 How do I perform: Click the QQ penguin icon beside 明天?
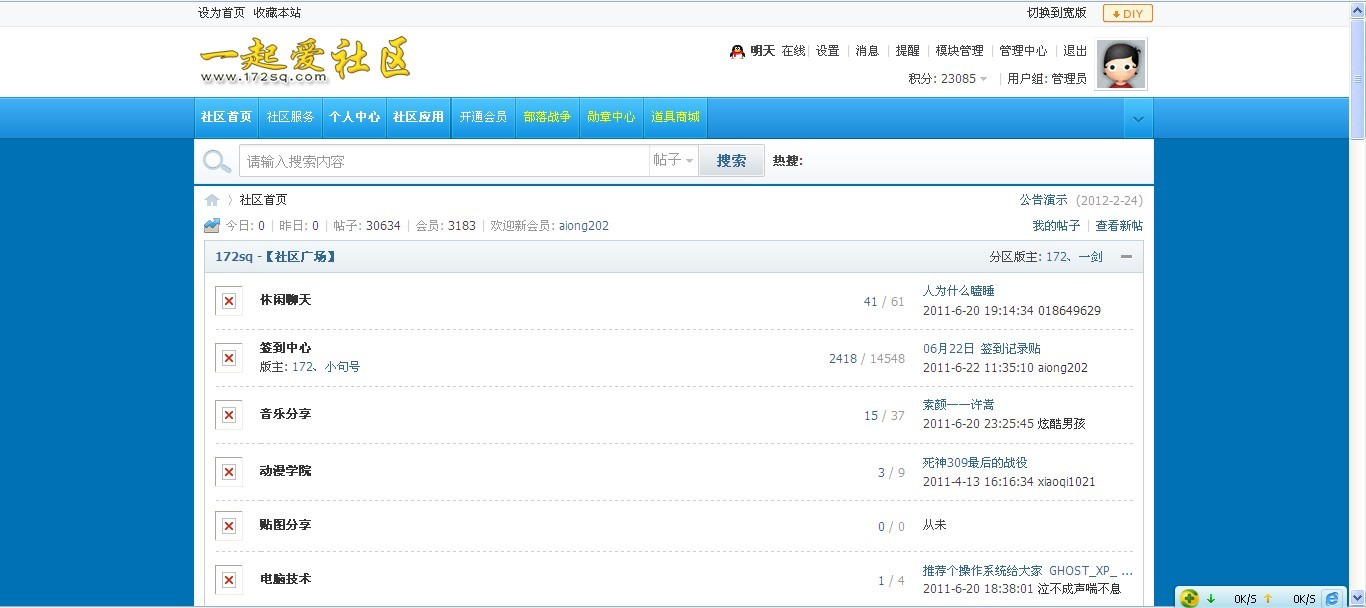[737, 51]
